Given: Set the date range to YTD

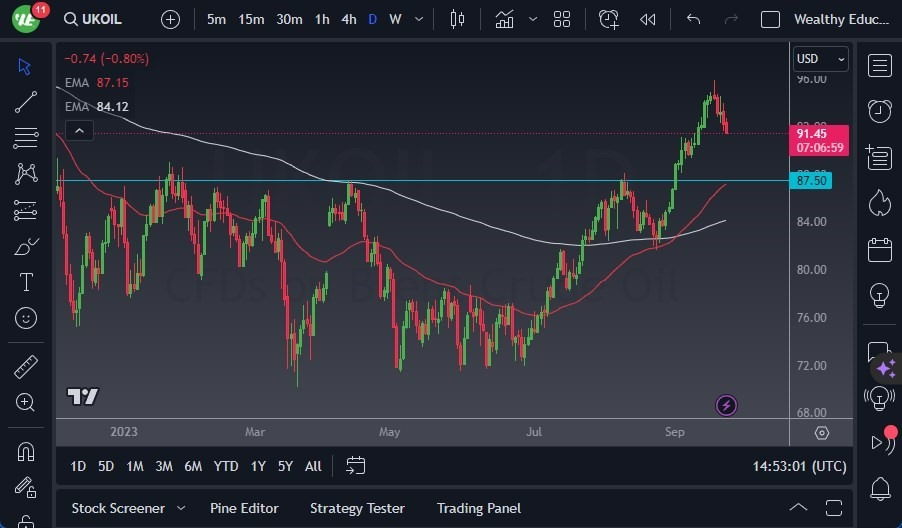Looking at the screenshot, I should click(226, 466).
